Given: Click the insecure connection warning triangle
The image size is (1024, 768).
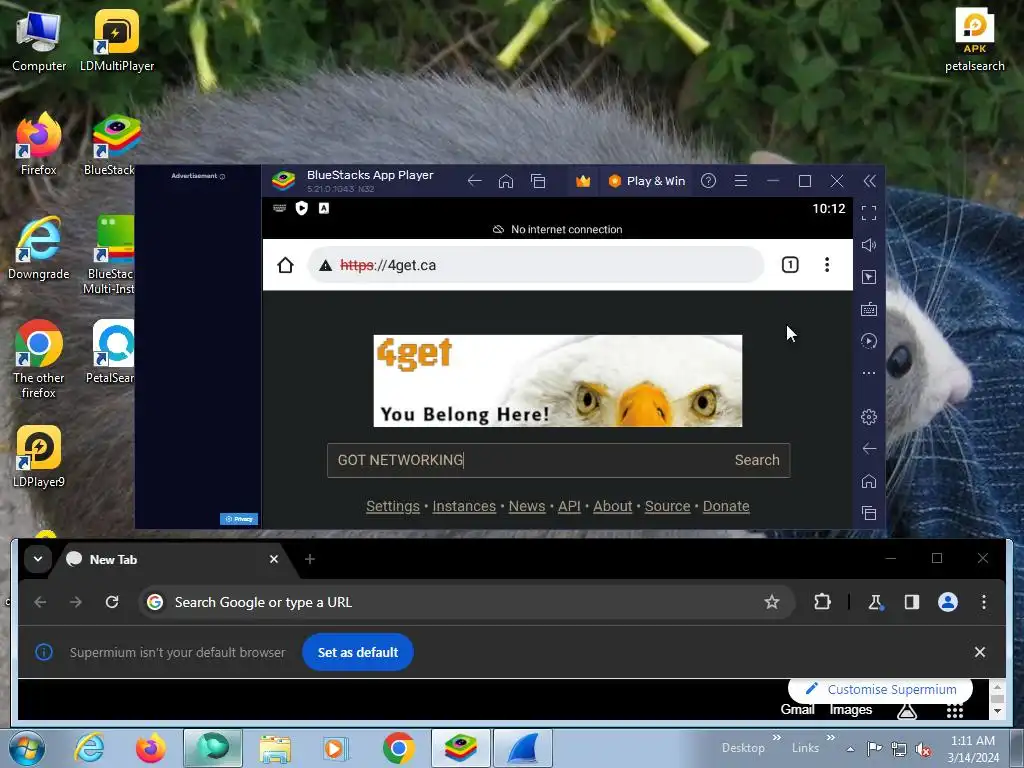Looking at the screenshot, I should click(x=325, y=265).
